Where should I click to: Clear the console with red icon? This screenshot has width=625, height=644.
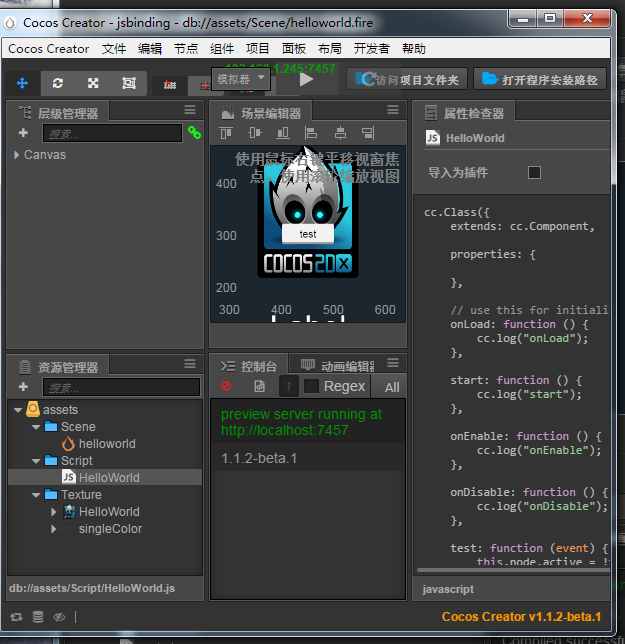click(226, 386)
